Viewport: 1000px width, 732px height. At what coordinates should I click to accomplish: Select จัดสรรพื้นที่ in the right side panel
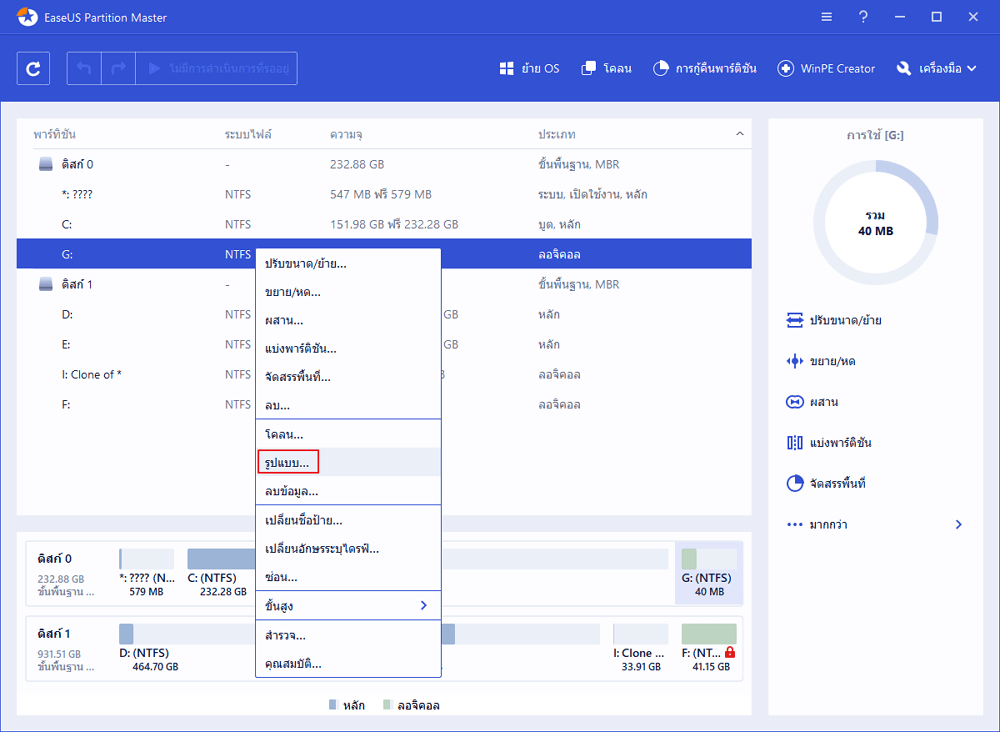point(826,483)
